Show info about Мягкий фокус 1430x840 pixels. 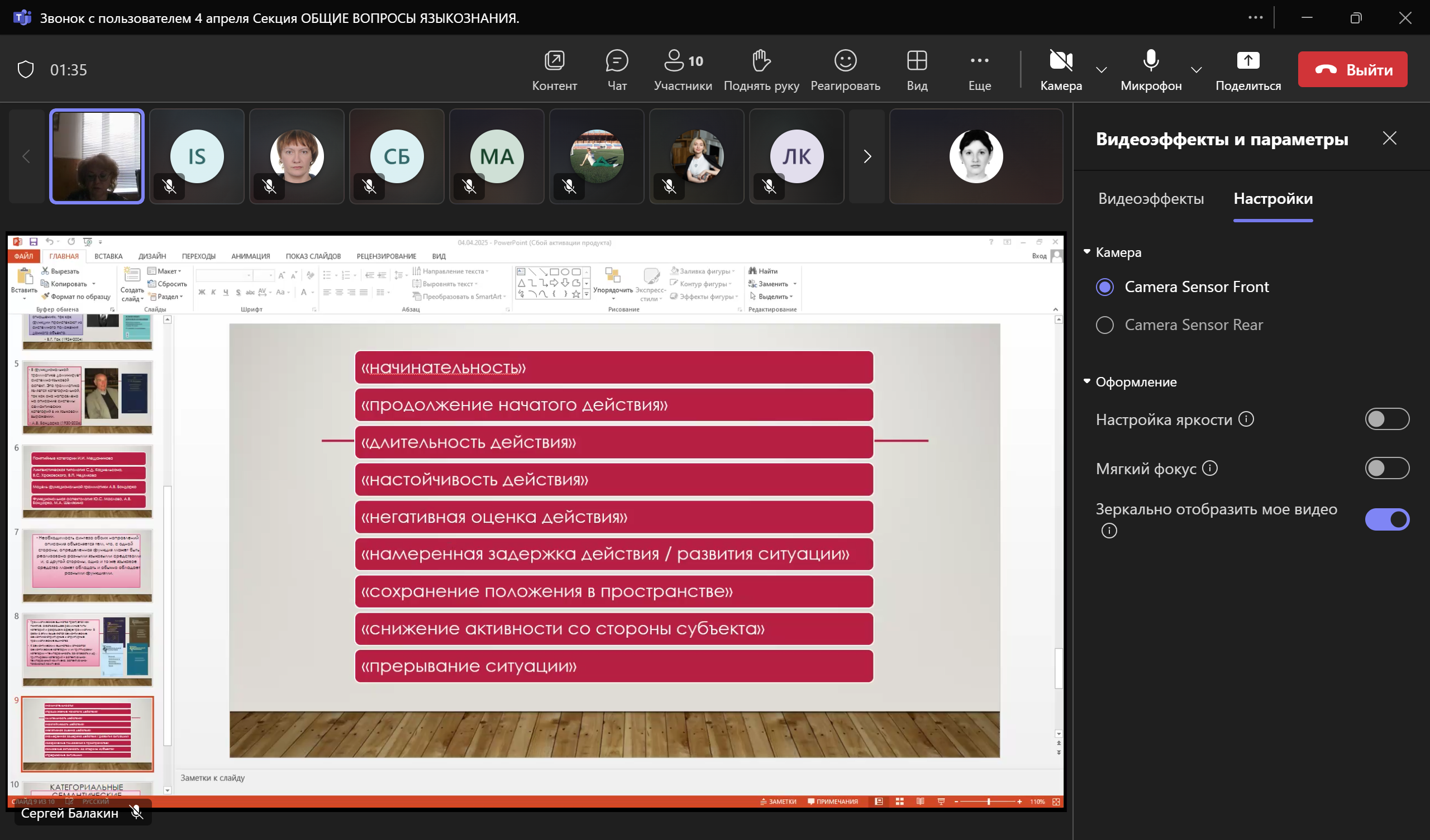pyautogui.click(x=1210, y=469)
